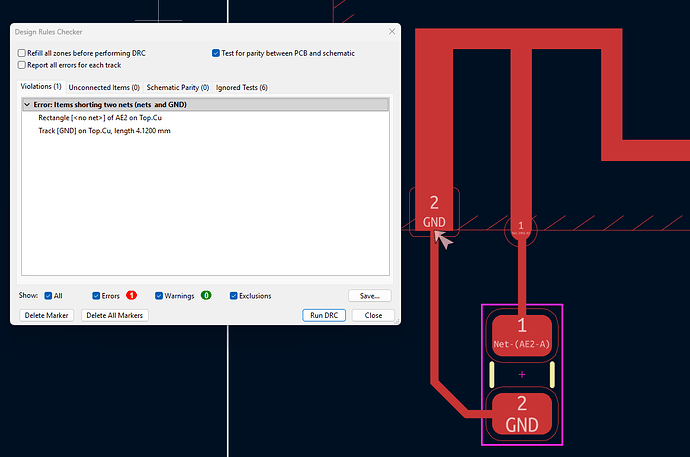This screenshot has height=457, width=690.
Task: Toggle the Warnings filter checkbox
Action: click(x=157, y=296)
